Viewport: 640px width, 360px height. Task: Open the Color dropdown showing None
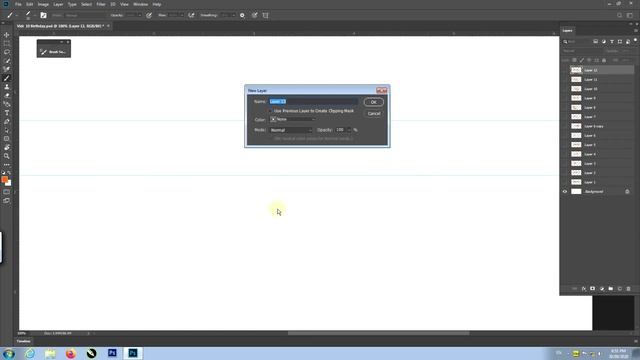pos(293,119)
